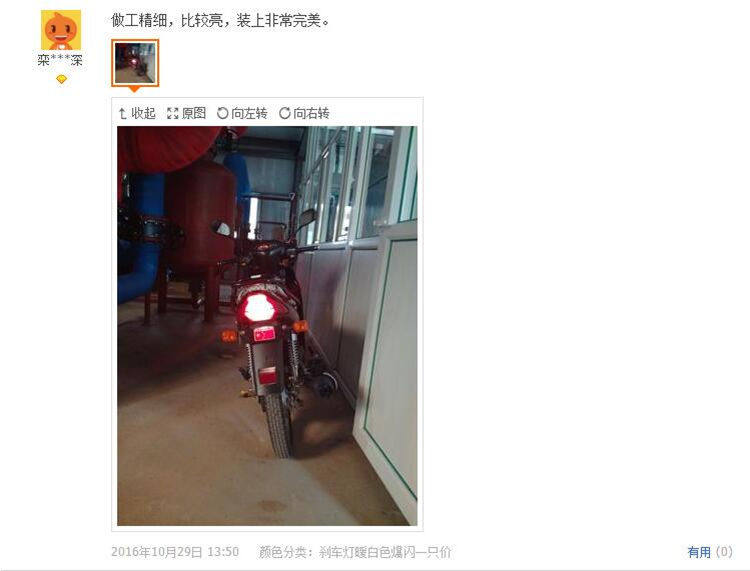
Task: Click the up-arrow icon beside 收起
Action: 123,113
